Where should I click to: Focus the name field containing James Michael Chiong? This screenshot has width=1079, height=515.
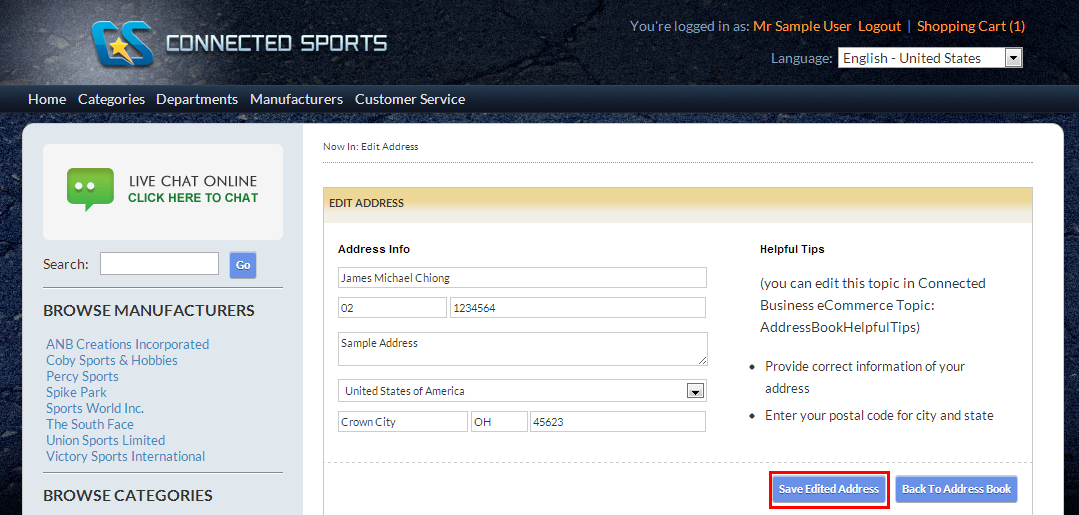click(x=522, y=278)
